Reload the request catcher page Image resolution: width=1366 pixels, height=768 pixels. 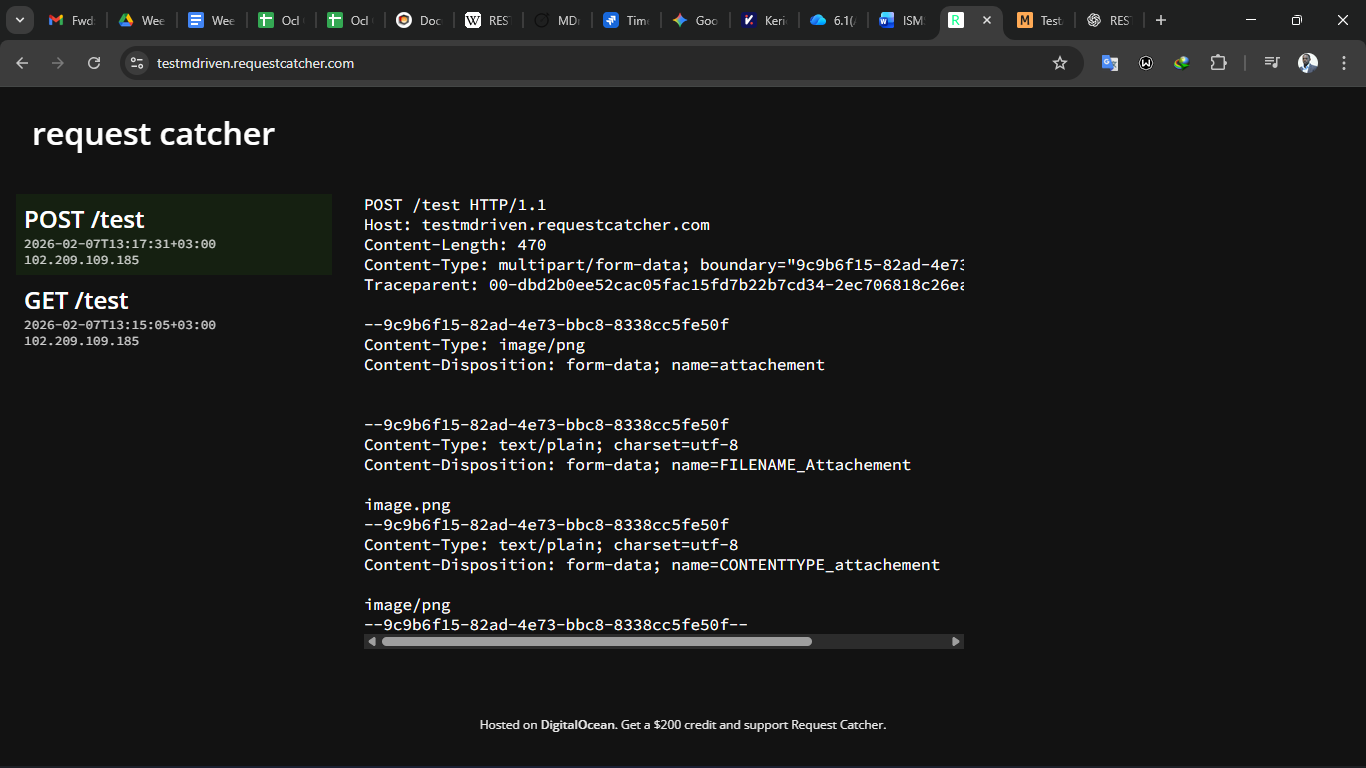pyautogui.click(x=94, y=63)
